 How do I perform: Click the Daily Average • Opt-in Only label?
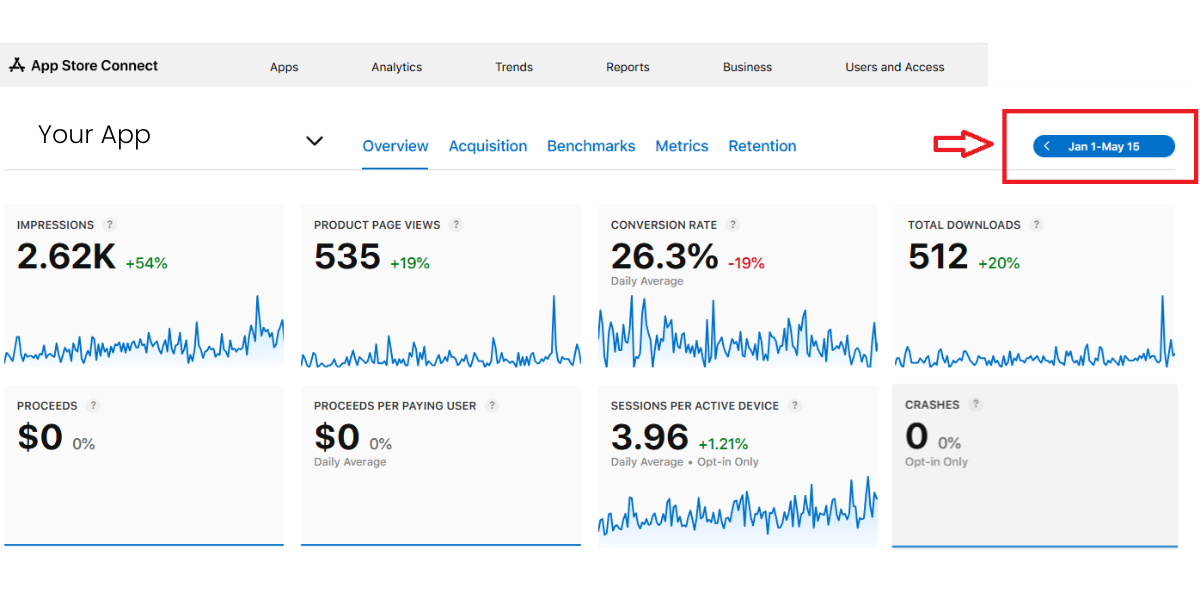685,462
